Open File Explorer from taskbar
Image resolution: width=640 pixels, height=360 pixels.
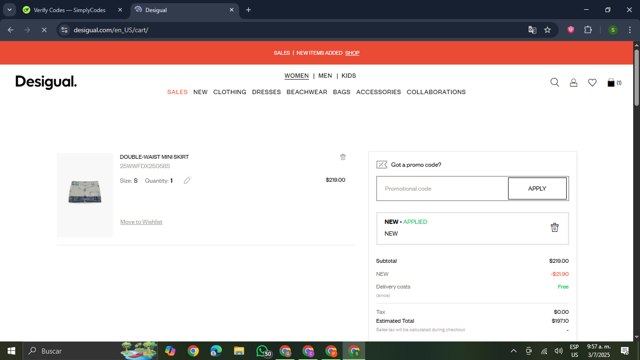(239, 351)
